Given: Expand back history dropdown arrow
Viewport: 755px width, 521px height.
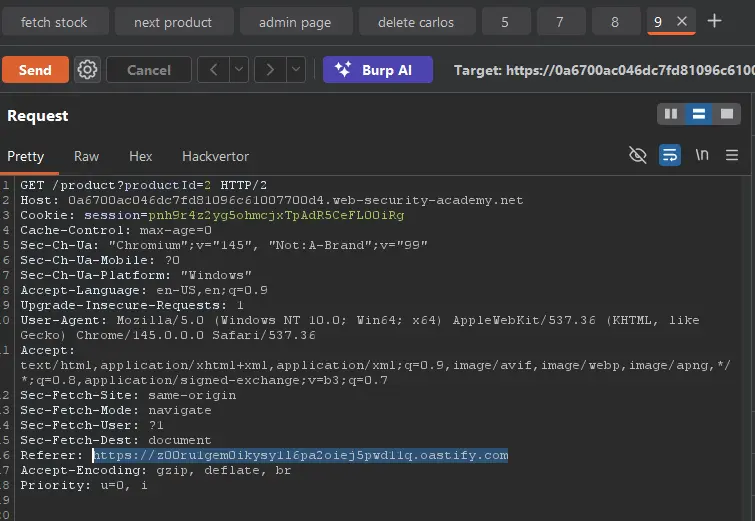Looking at the screenshot, I should [x=239, y=70].
